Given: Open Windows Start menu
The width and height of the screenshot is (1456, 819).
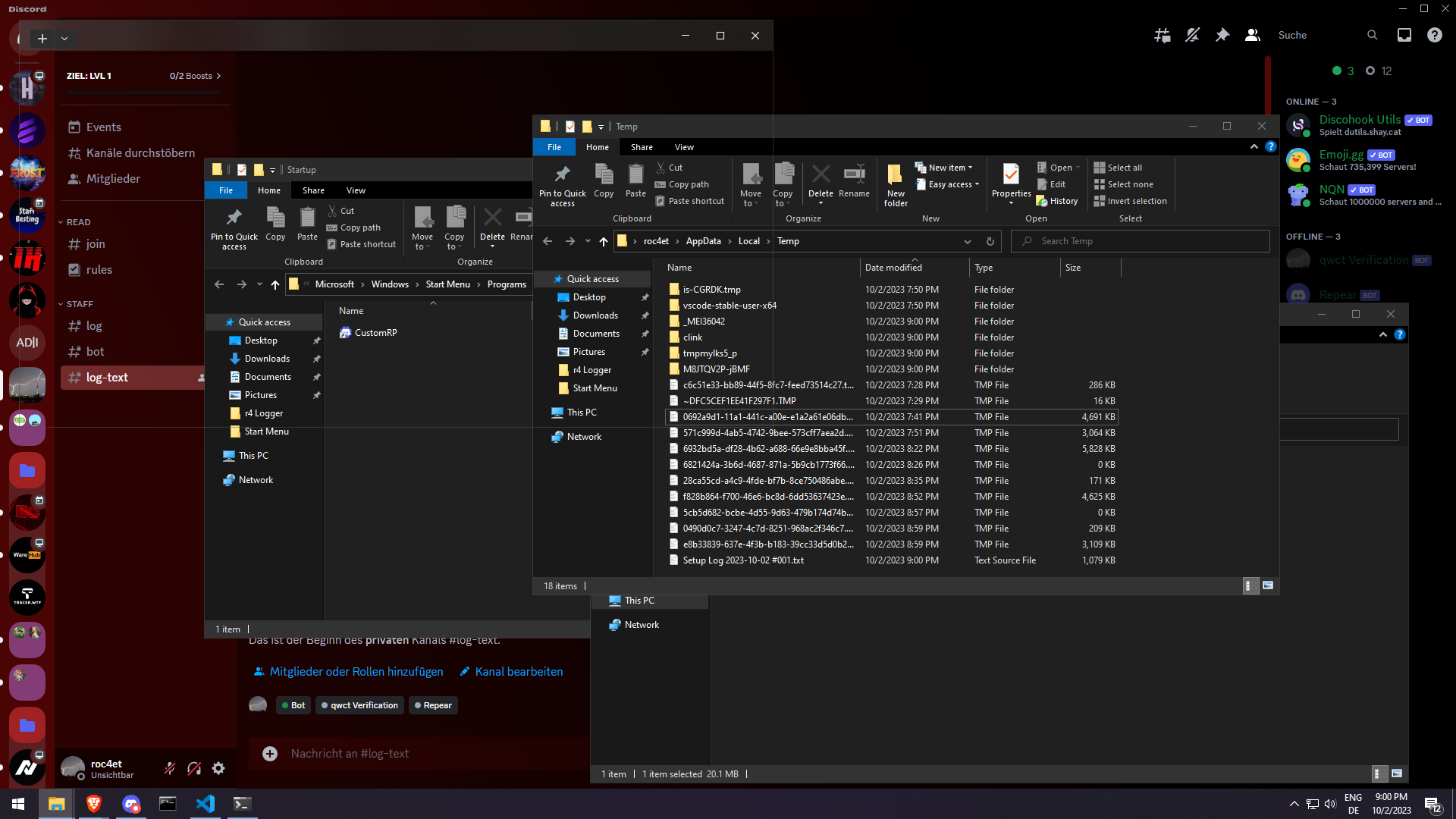Looking at the screenshot, I should [18, 804].
